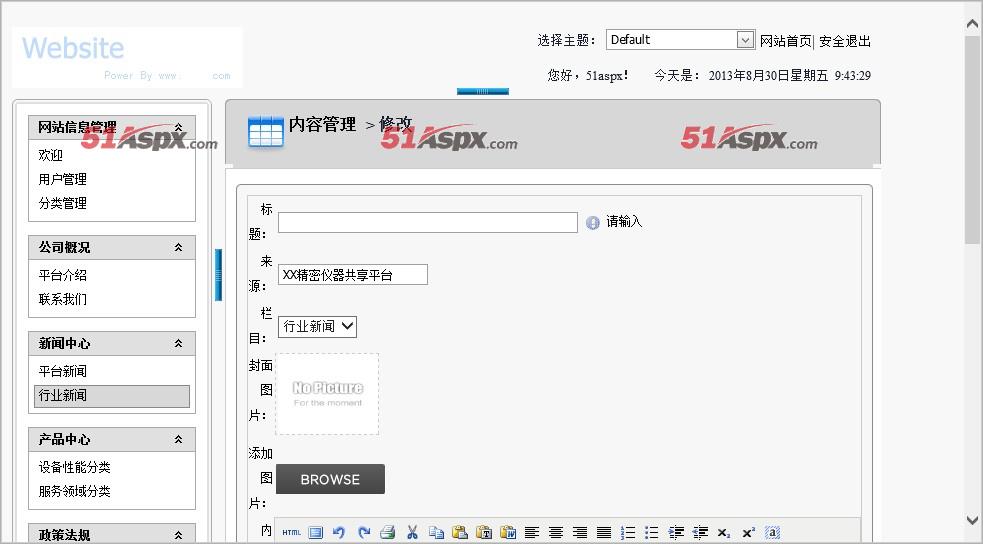Click 安全退出 to log out
Viewport: 983px width, 544px height.
coord(845,41)
